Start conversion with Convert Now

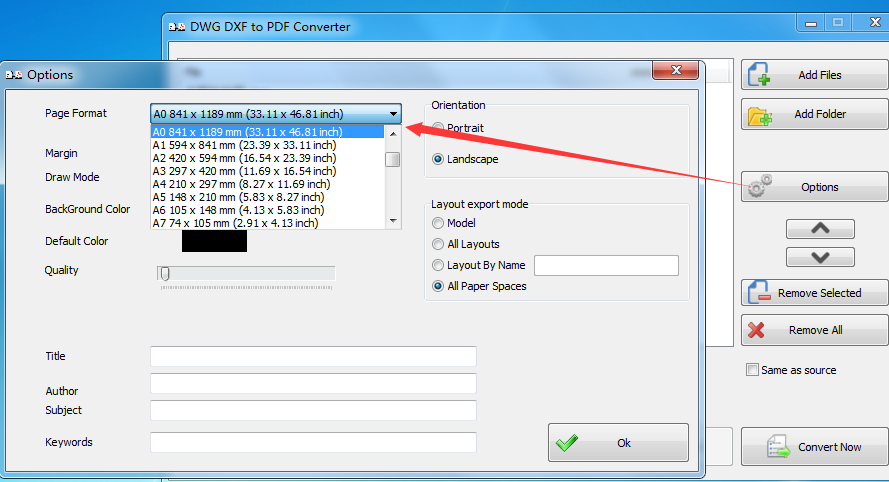[815, 447]
